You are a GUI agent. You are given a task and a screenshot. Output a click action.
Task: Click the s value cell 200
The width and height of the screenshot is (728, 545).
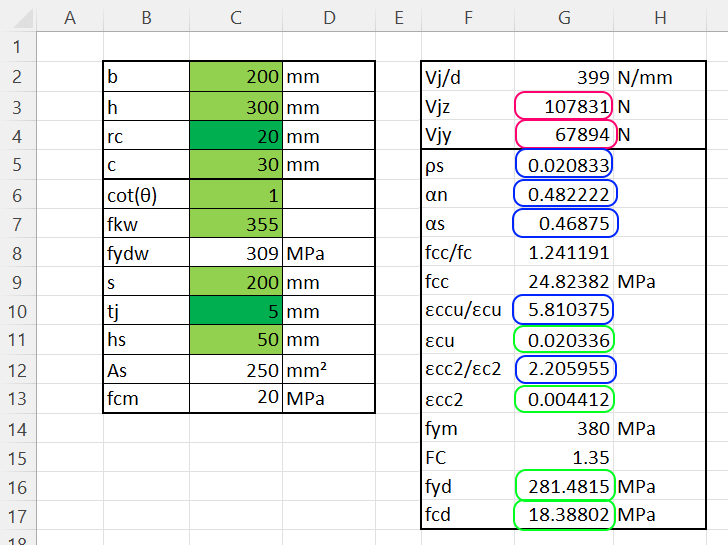click(x=236, y=281)
